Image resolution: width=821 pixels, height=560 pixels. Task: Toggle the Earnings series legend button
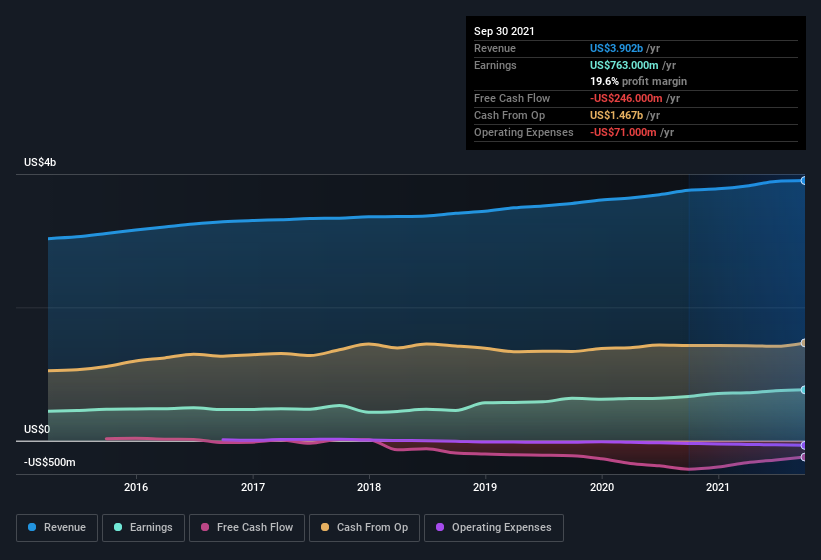click(x=143, y=528)
